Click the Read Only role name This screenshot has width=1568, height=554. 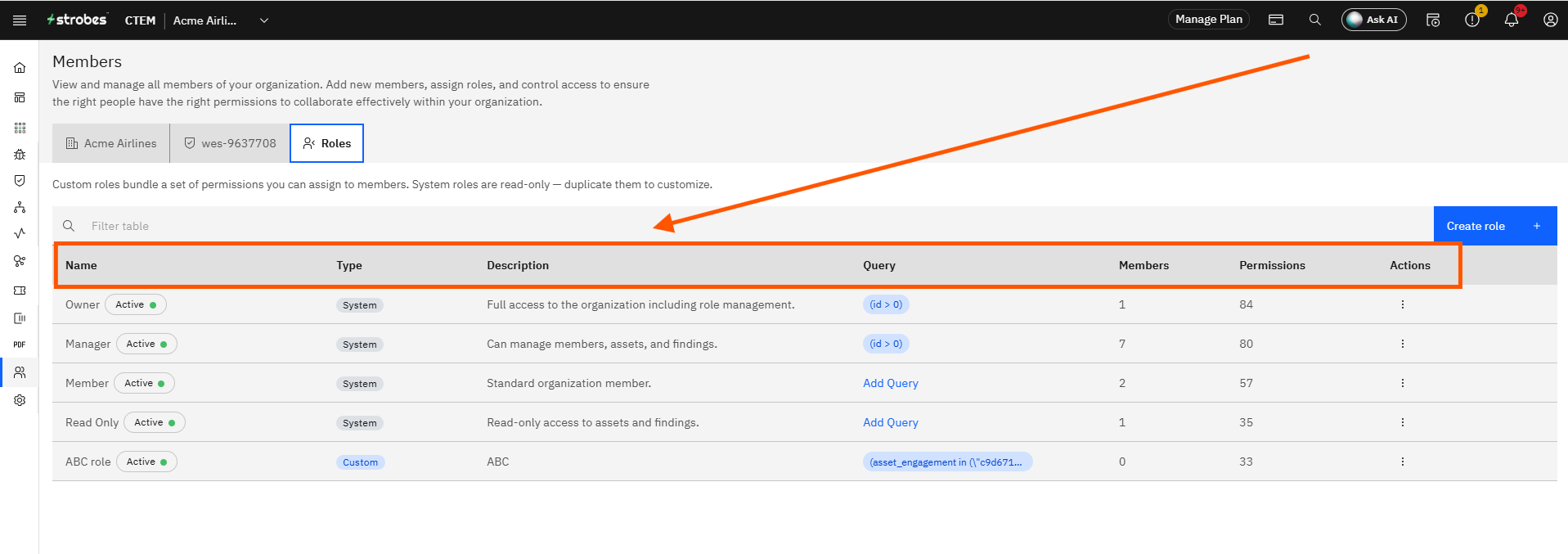[92, 422]
